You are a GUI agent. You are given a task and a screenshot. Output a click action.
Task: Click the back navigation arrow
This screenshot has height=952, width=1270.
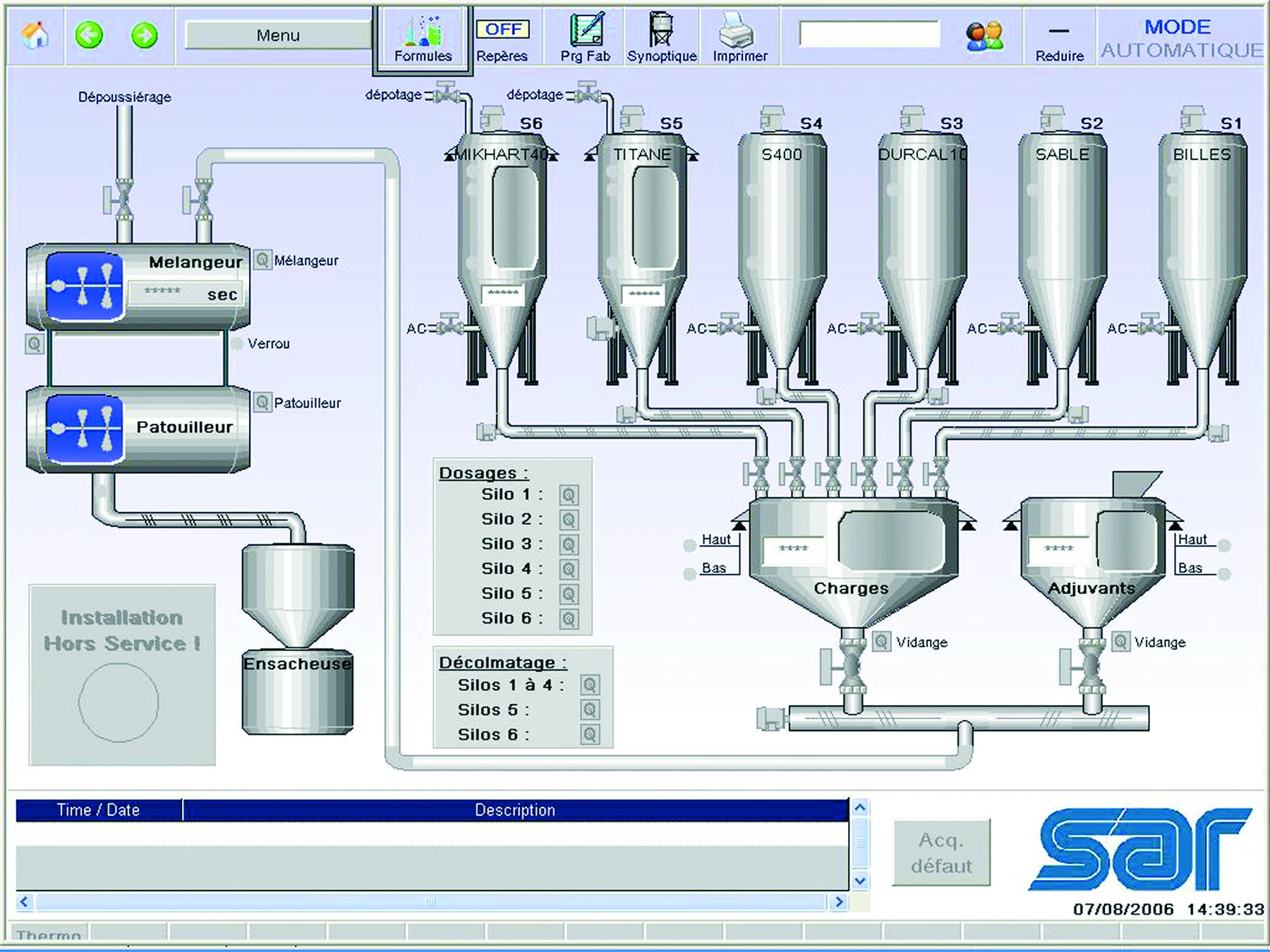coord(87,35)
